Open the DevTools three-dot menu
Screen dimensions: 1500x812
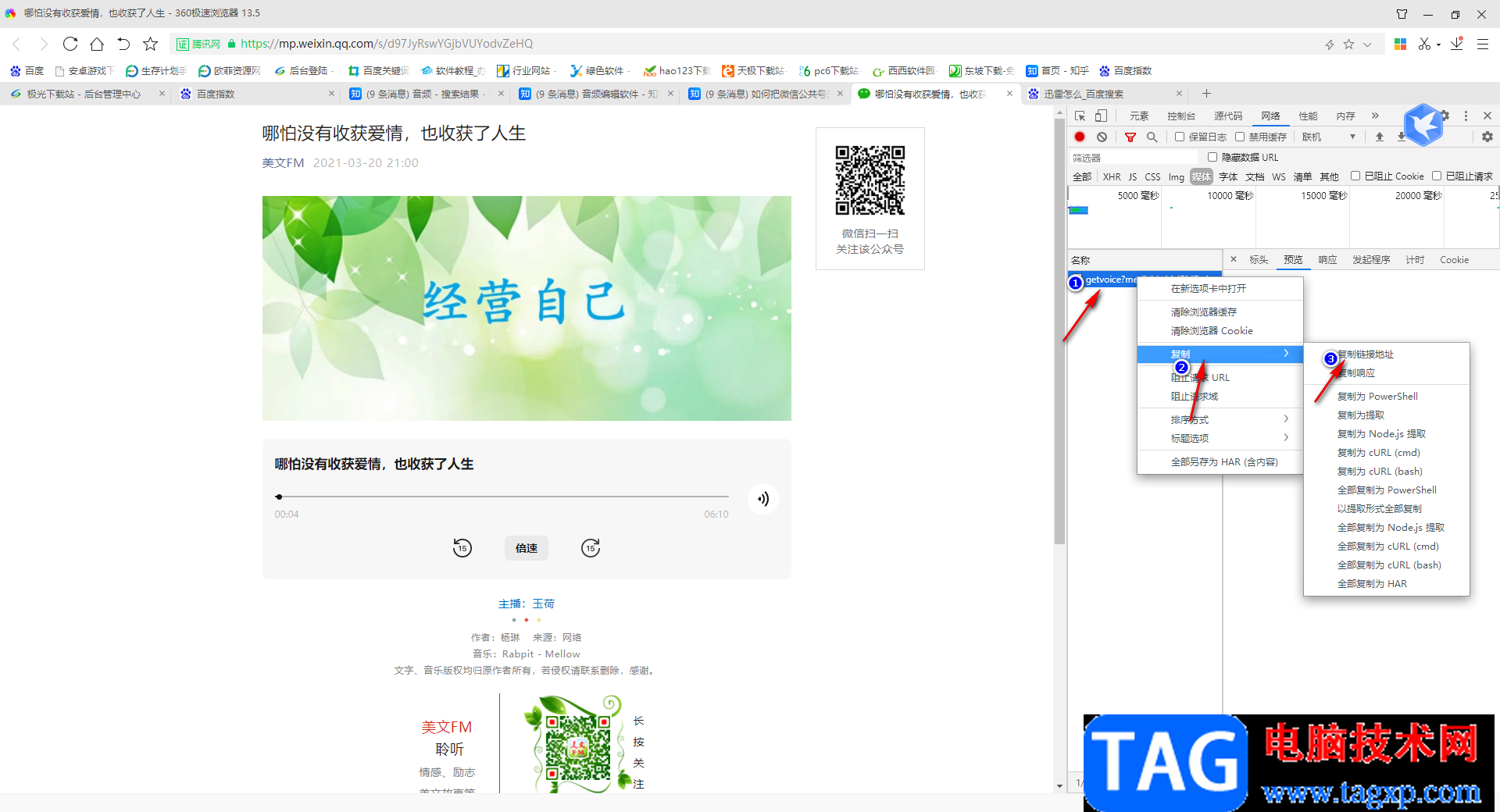[1466, 116]
